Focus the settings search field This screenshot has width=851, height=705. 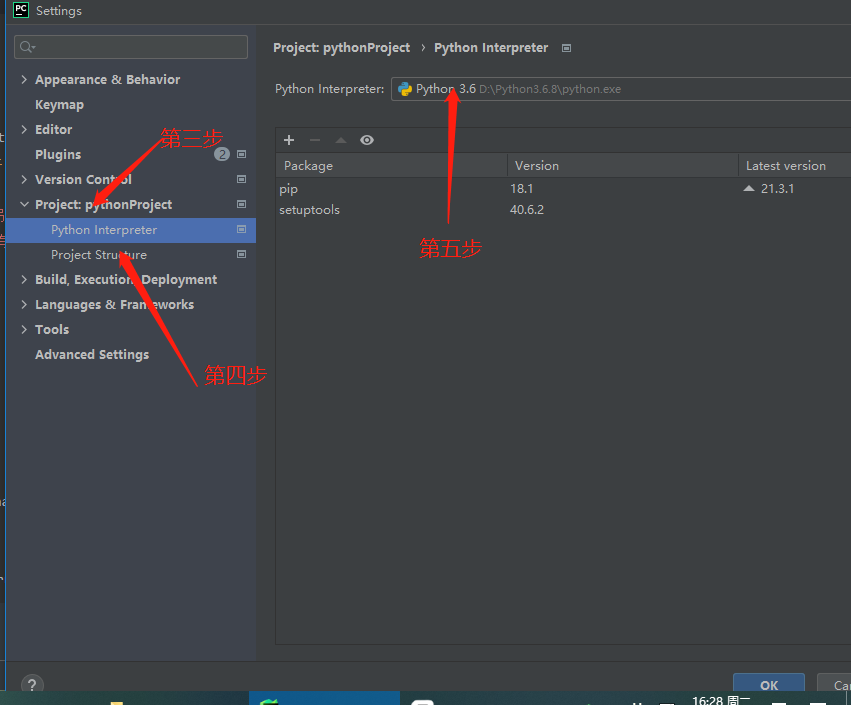[131, 47]
